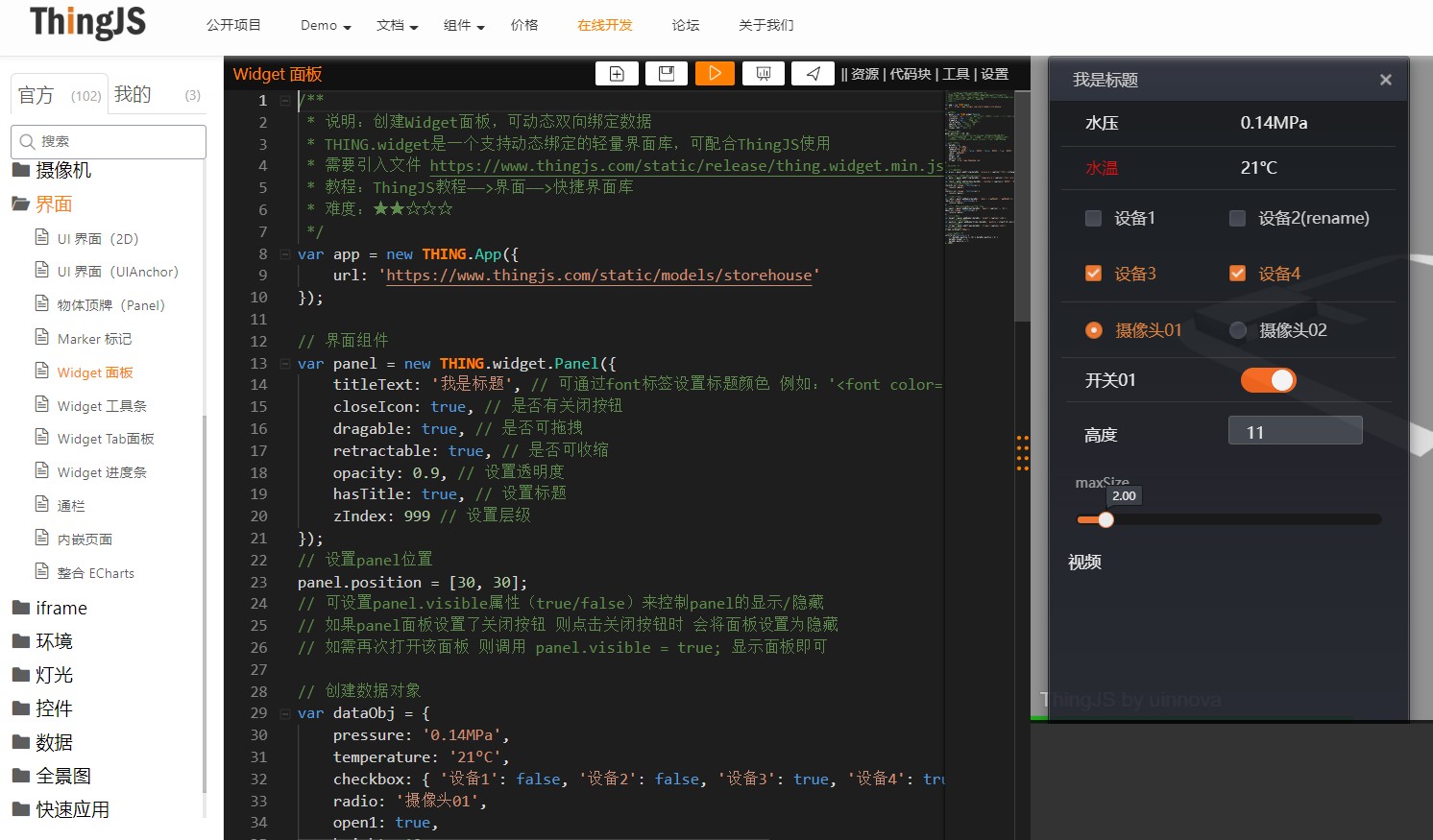Select the 摄像头02 radio button

coord(1238,330)
